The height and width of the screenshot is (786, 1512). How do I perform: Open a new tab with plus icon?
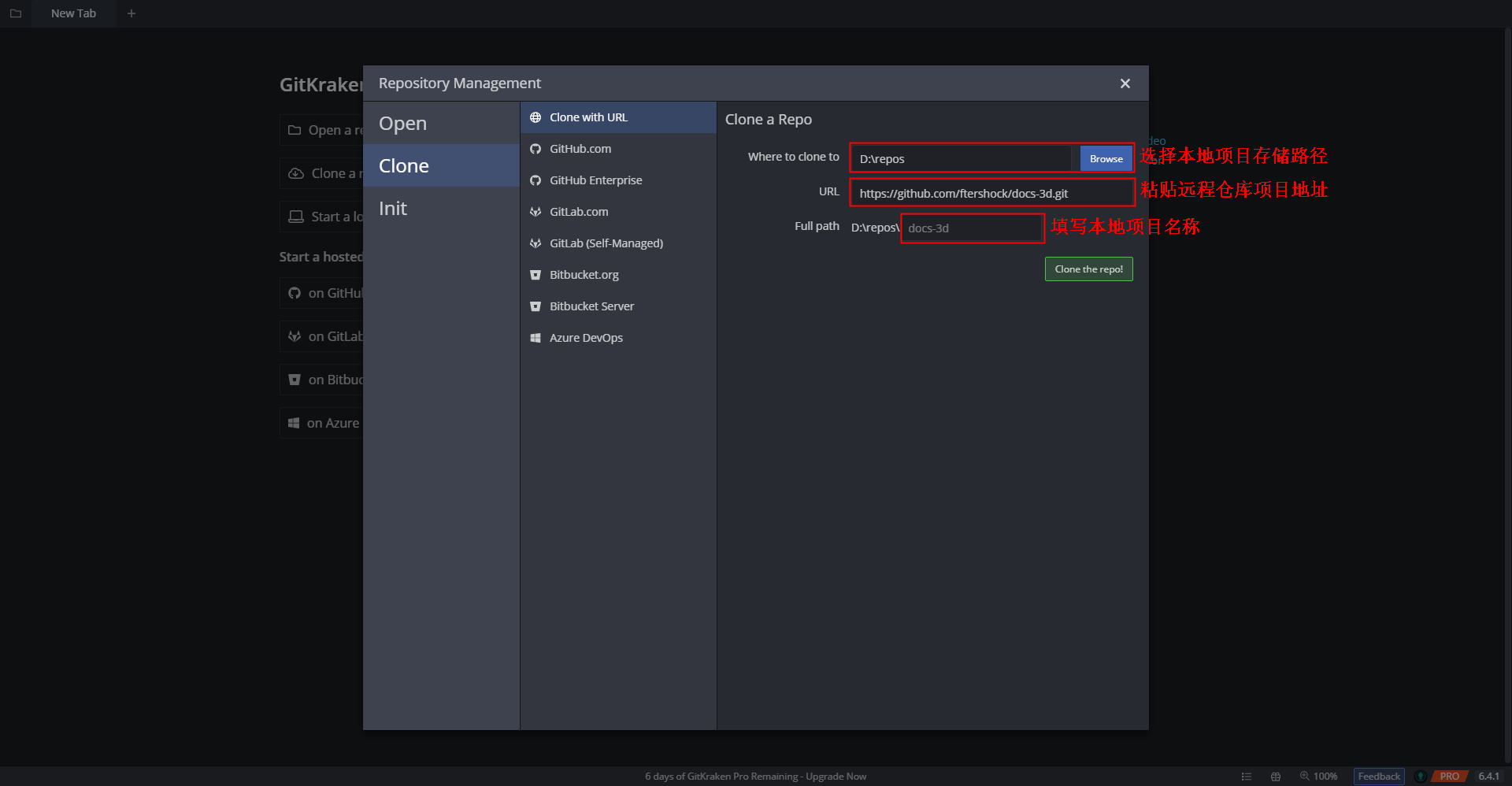132,13
